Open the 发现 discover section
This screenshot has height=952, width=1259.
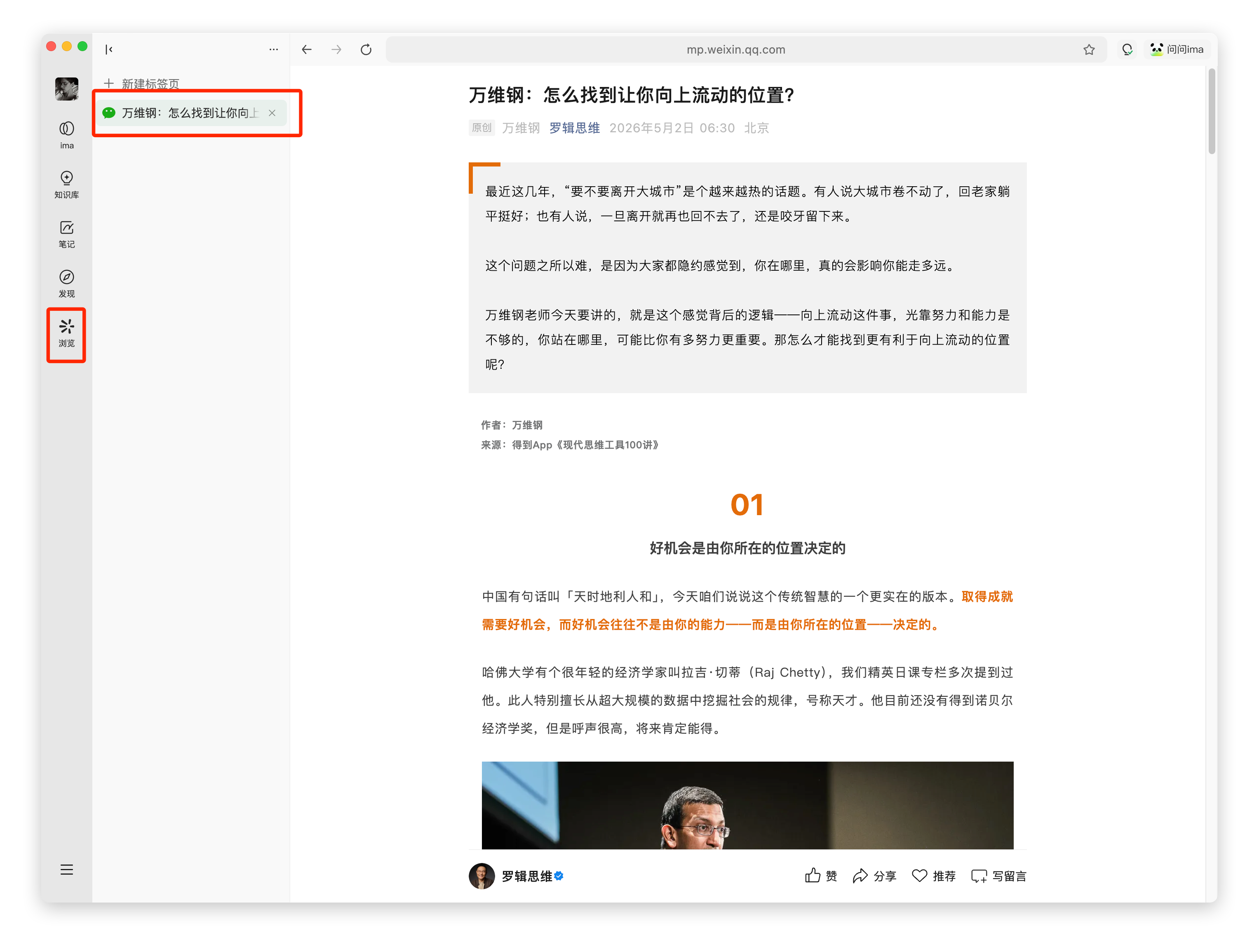[67, 284]
